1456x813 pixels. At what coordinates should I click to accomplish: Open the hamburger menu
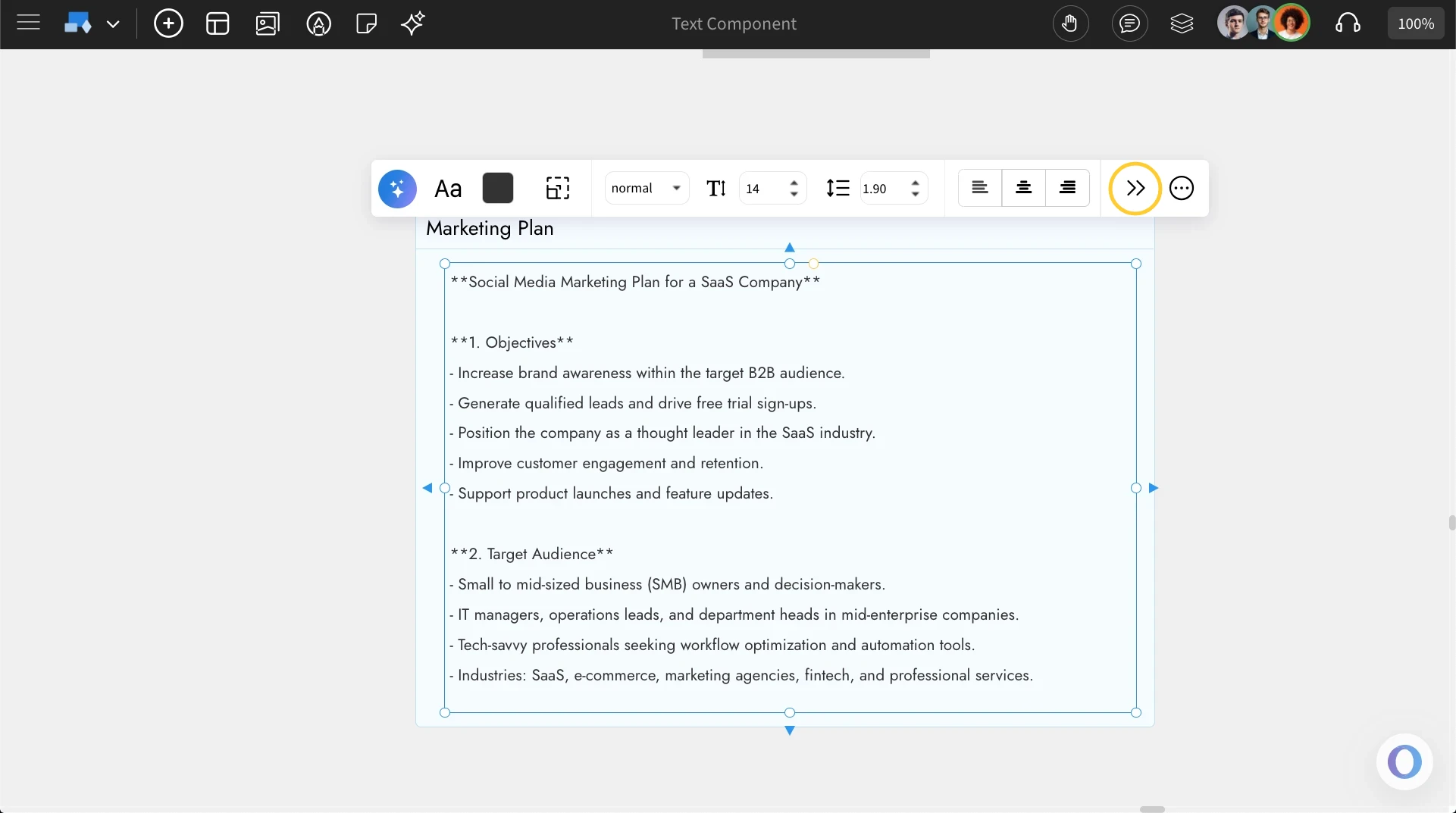pyautogui.click(x=27, y=23)
